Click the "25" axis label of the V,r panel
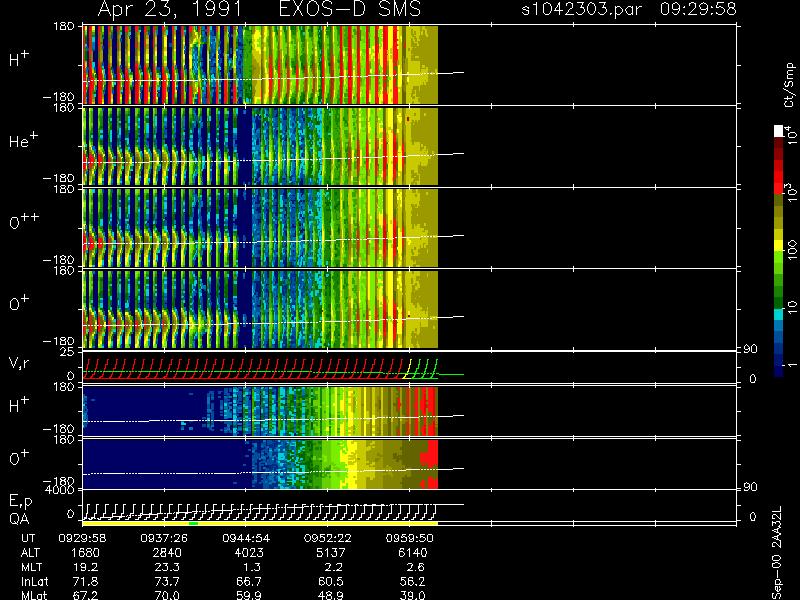Screen dimensions: 800x600 [69, 352]
